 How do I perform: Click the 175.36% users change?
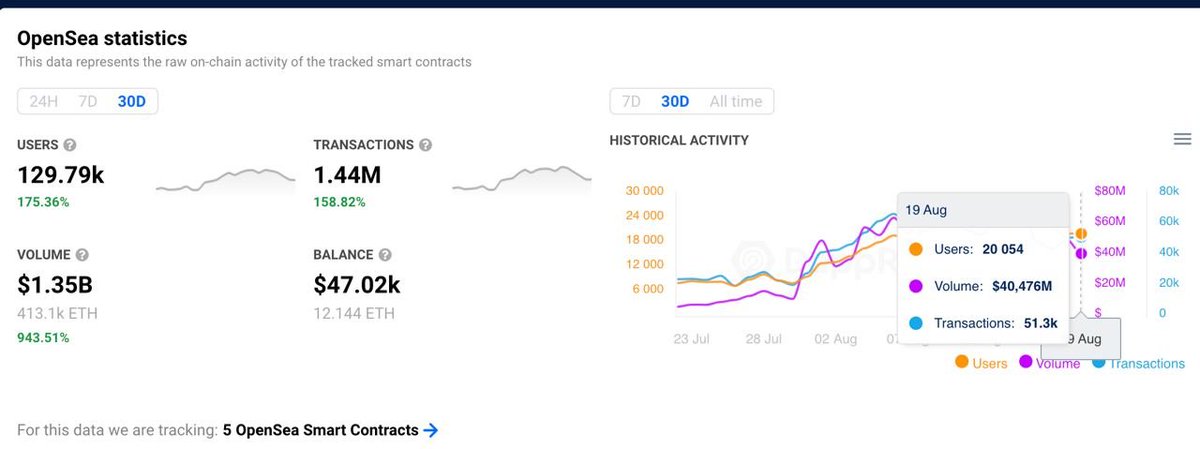(43, 202)
